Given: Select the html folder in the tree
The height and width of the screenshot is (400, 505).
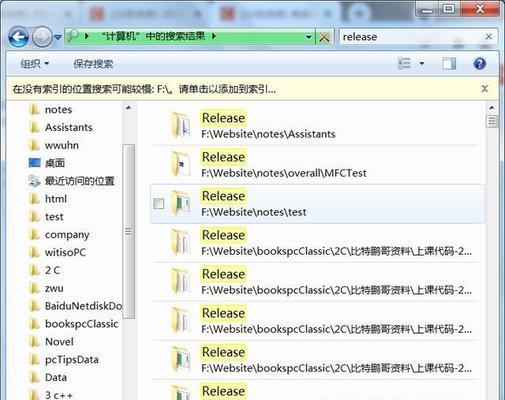Looking at the screenshot, I should point(56,199).
